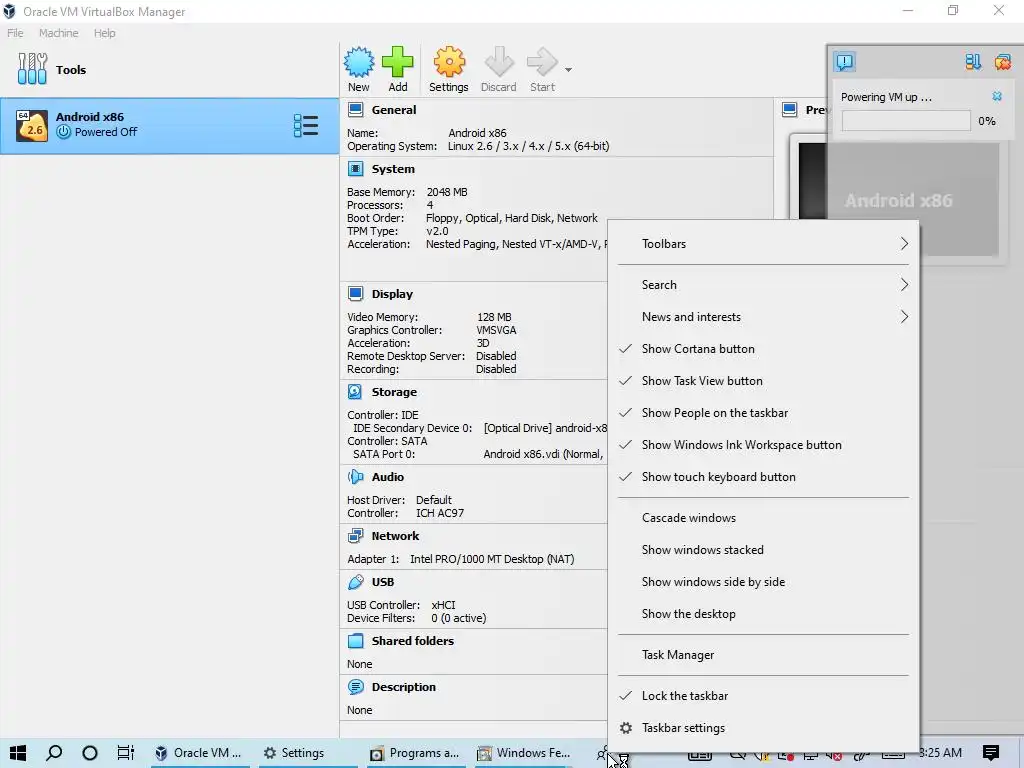Toggle Lock the taskbar option
The width and height of the screenshot is (1024, 768).
(x=763, y=696)
